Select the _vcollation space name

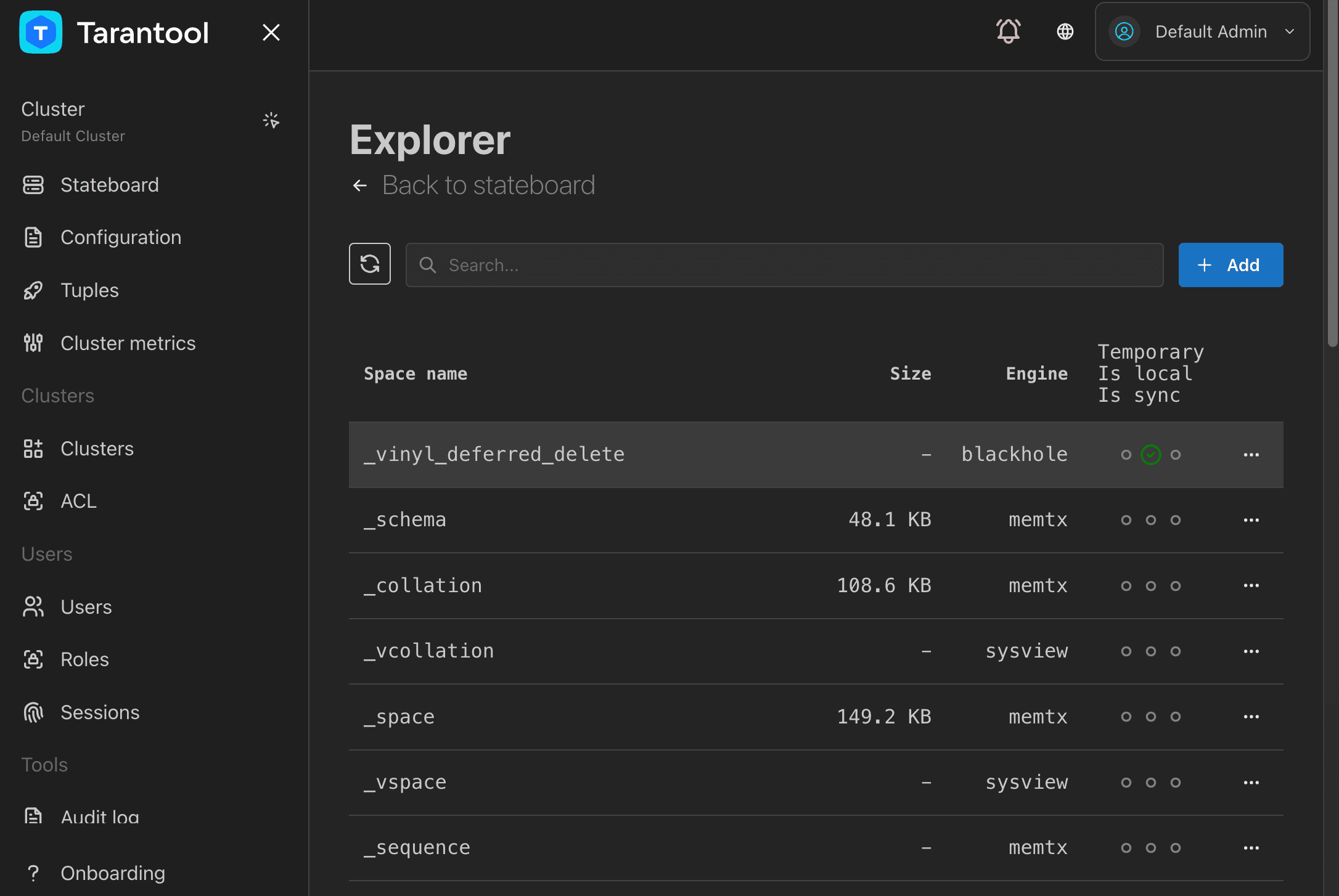point(429,651)
